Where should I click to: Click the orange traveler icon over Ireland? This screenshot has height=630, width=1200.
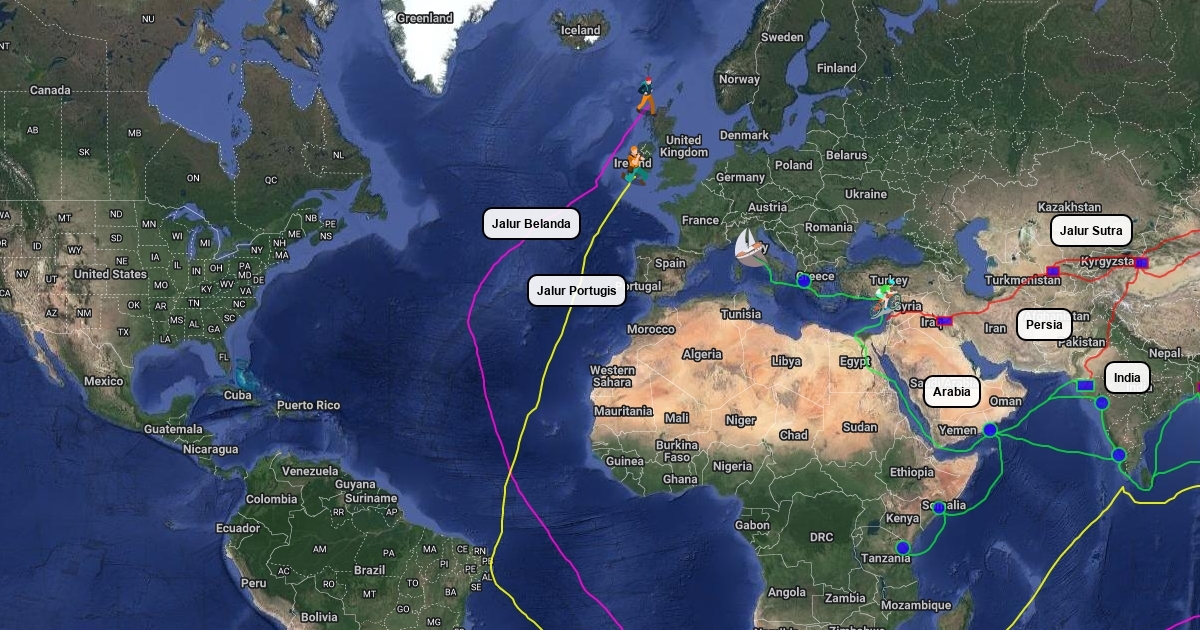pos(634,165)
